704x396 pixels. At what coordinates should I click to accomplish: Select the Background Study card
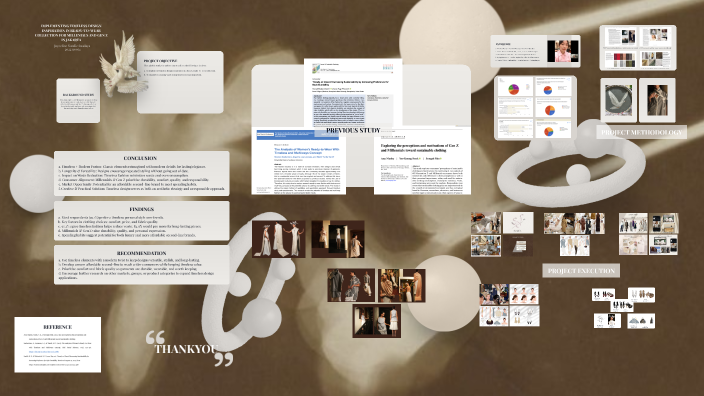(x=78, y=101)
